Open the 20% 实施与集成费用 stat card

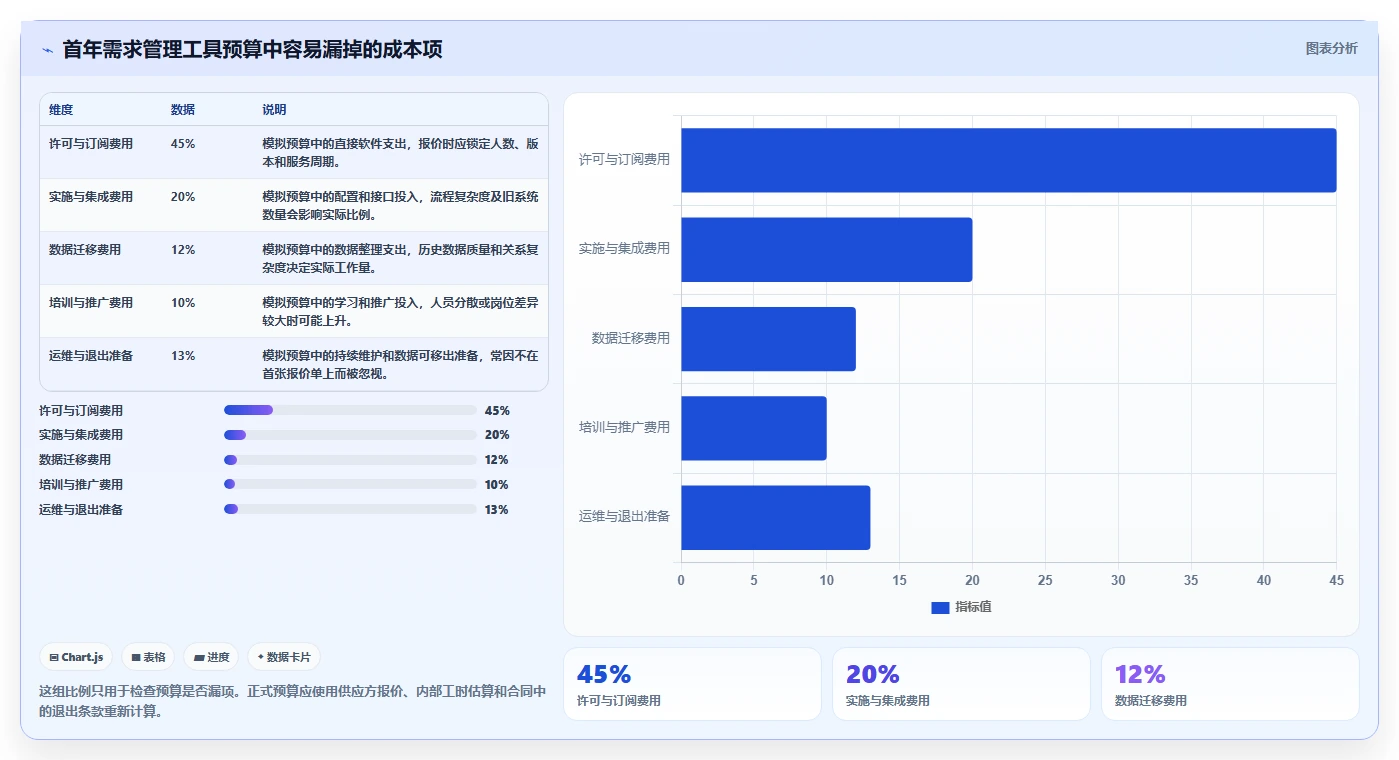[961, 684]
